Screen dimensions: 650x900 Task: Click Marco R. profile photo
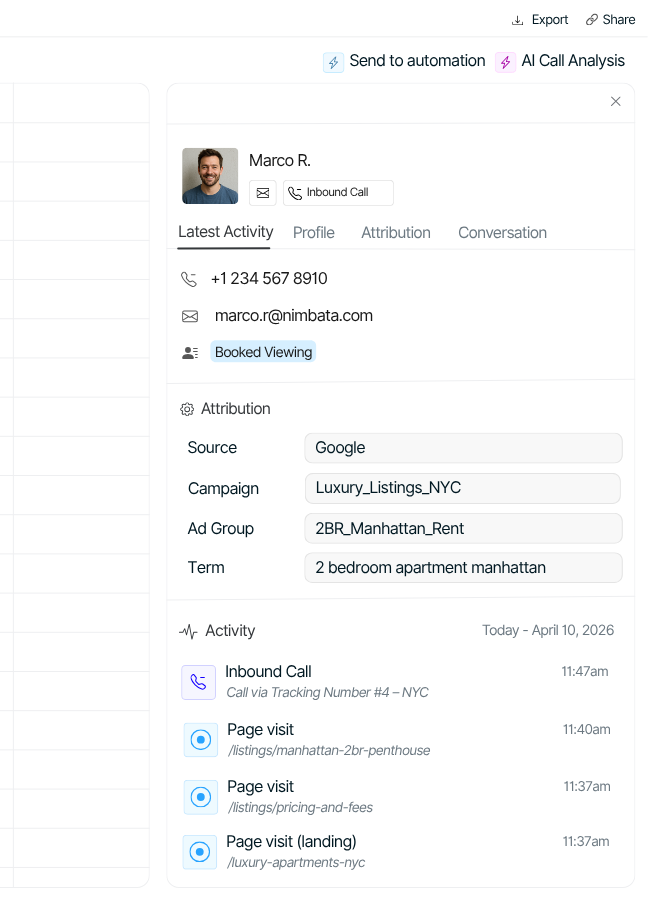point(210,176)
